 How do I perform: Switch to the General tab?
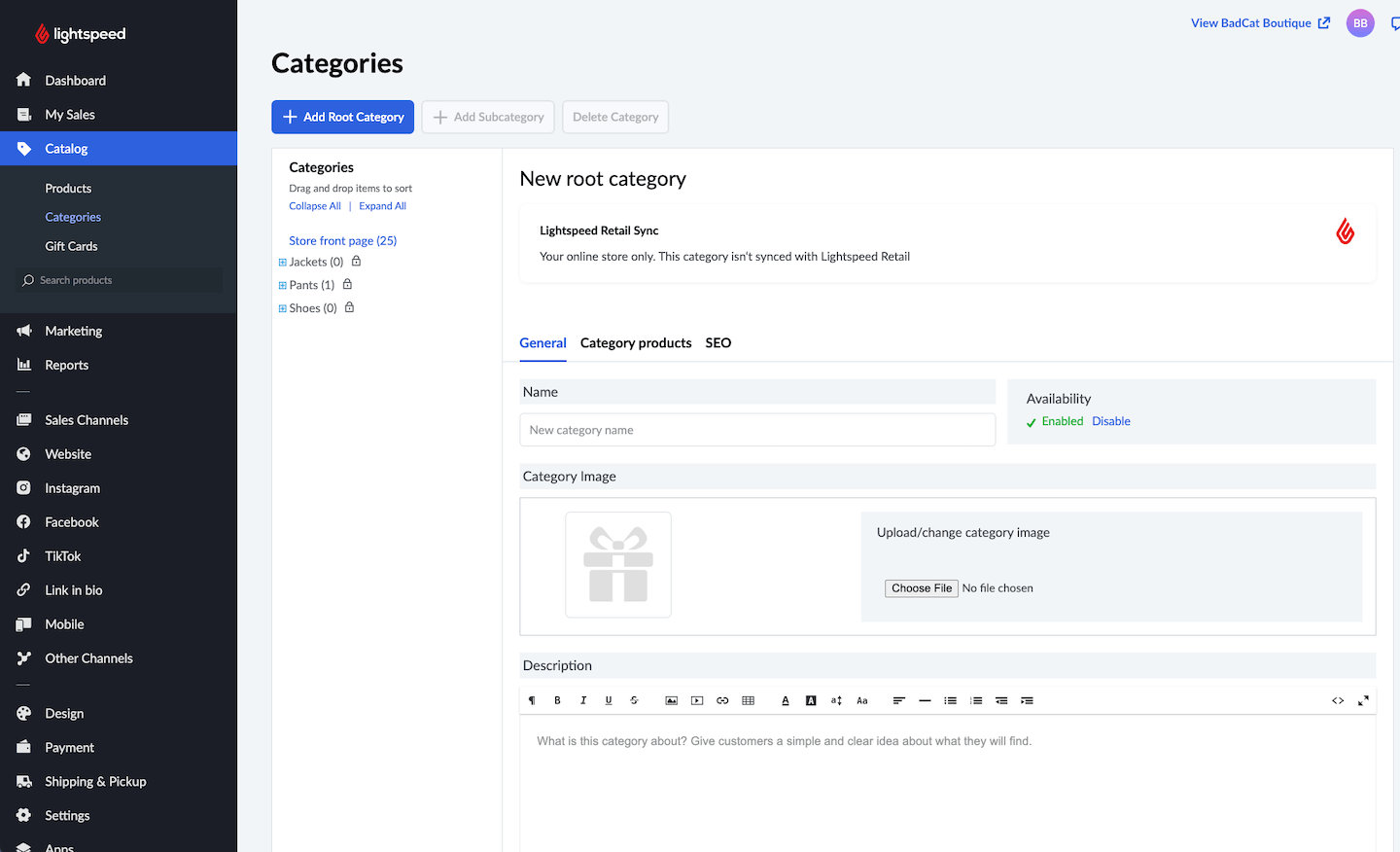[x=542, y=343]
